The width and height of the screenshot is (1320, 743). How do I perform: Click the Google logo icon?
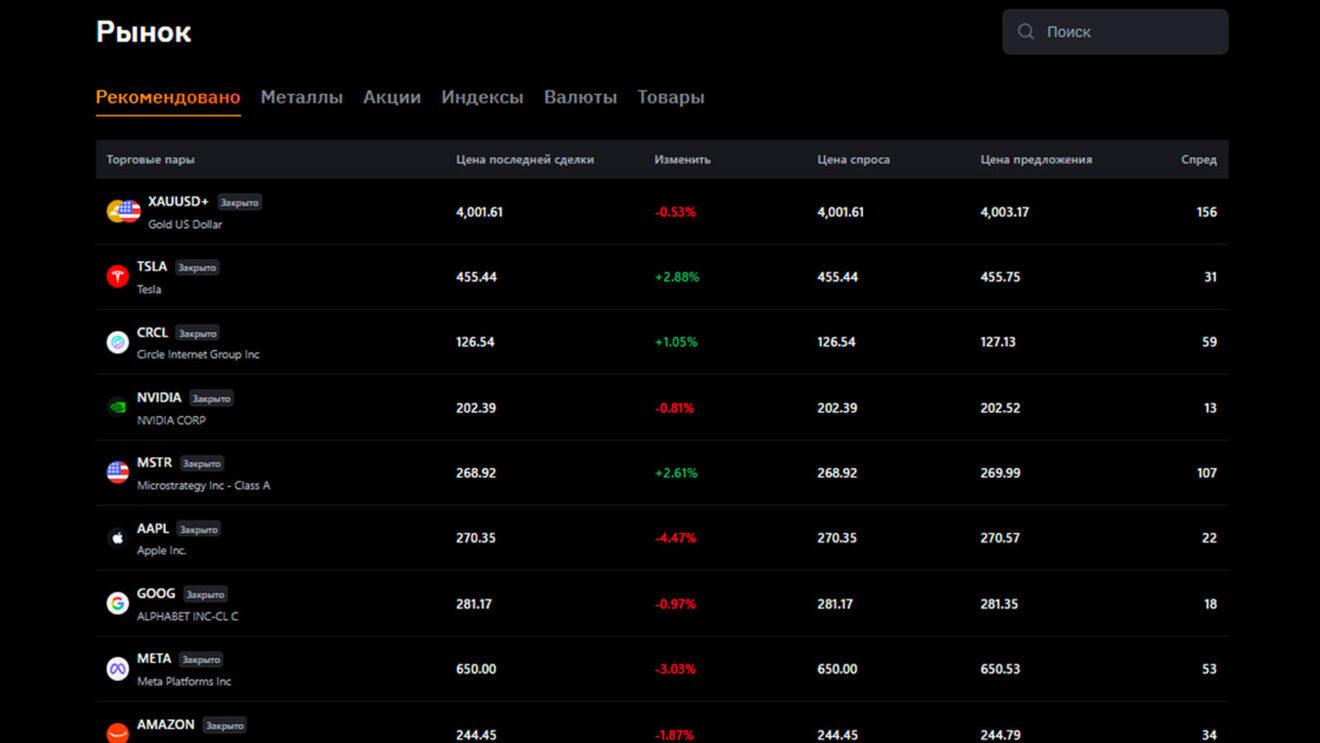118,604
